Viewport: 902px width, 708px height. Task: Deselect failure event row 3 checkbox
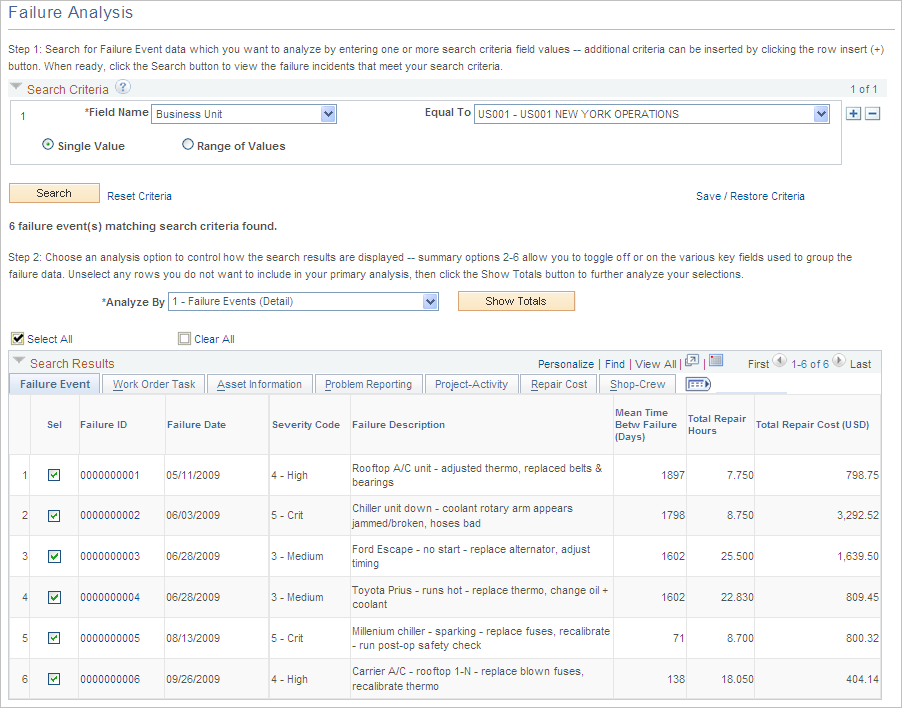[54, 556]
